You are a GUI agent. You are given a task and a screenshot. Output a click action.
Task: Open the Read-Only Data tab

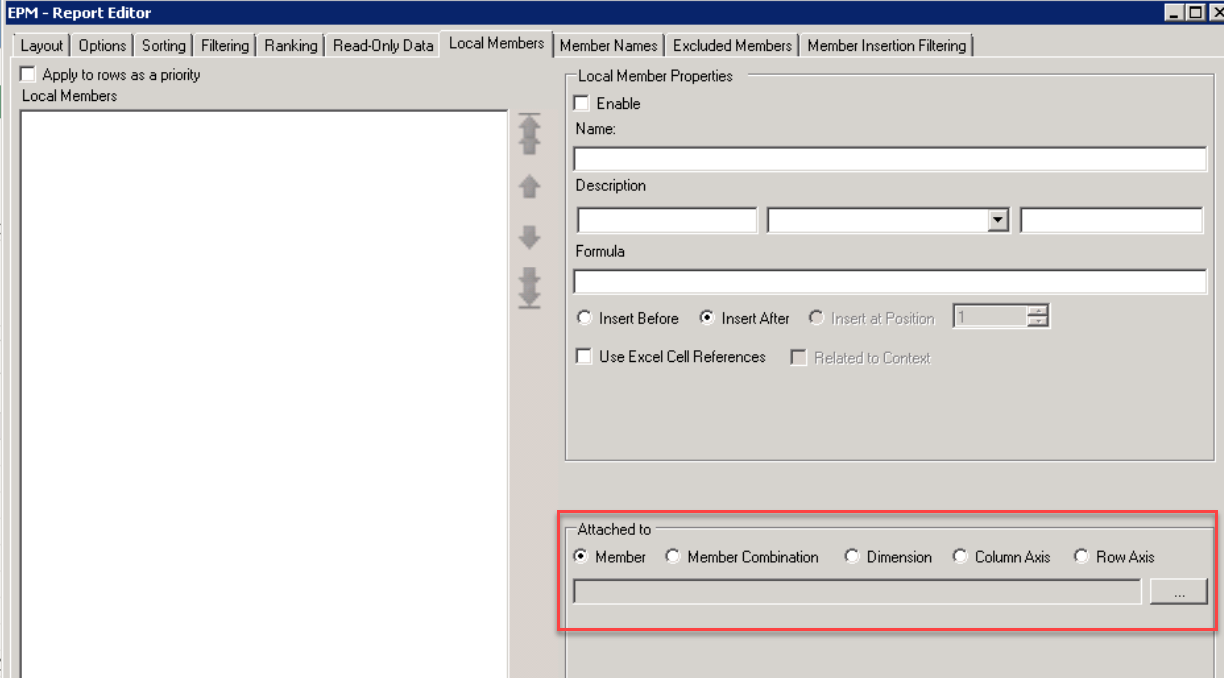point(383,45)
